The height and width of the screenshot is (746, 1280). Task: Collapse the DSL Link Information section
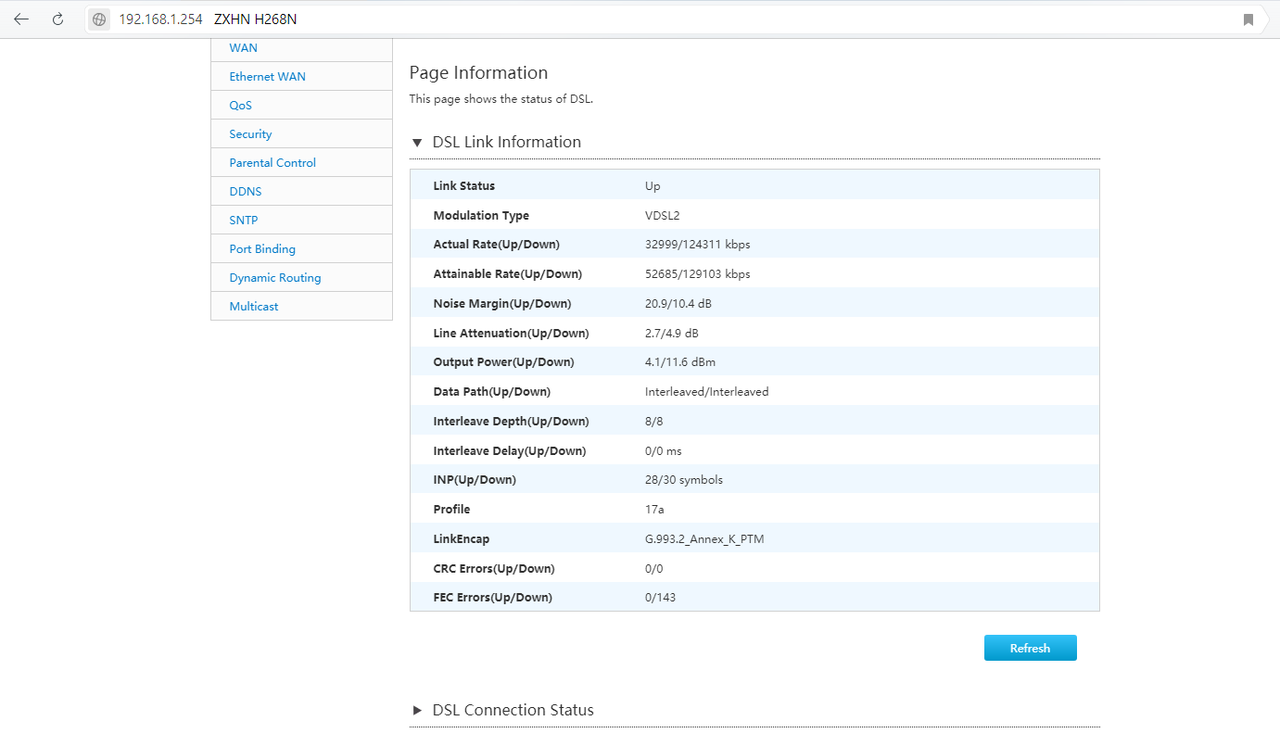[417, 143]
